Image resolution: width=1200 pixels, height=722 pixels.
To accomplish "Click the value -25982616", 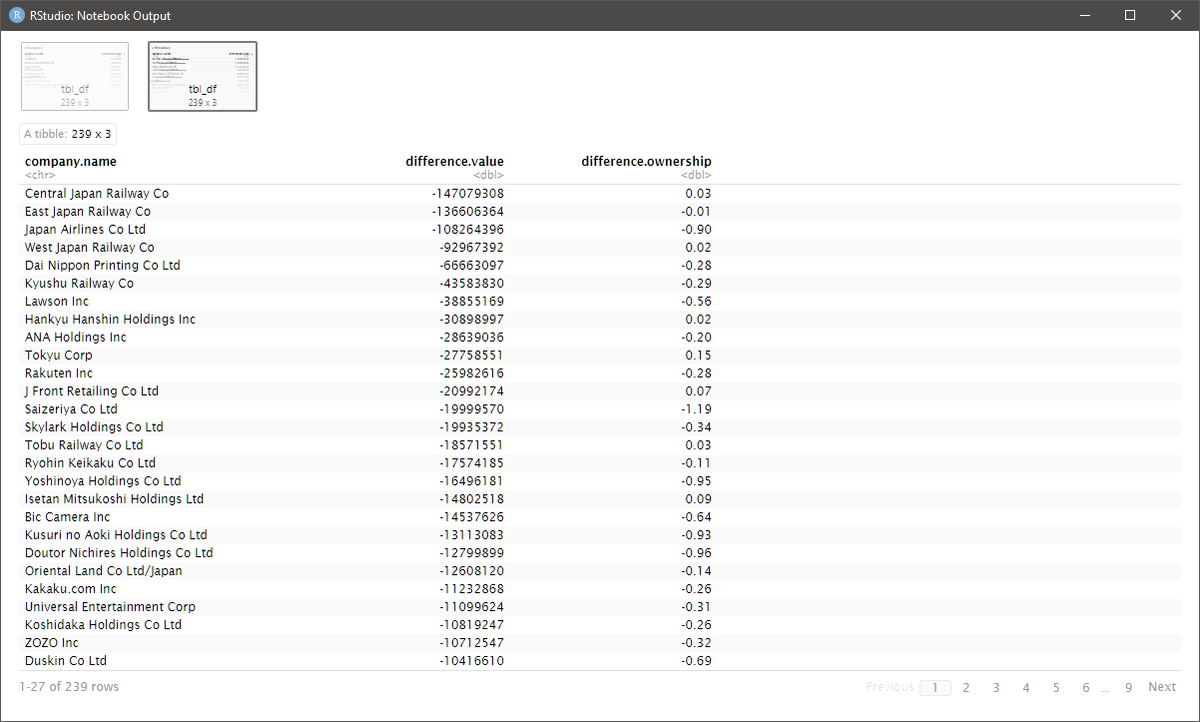I will (x=472, y=373).
